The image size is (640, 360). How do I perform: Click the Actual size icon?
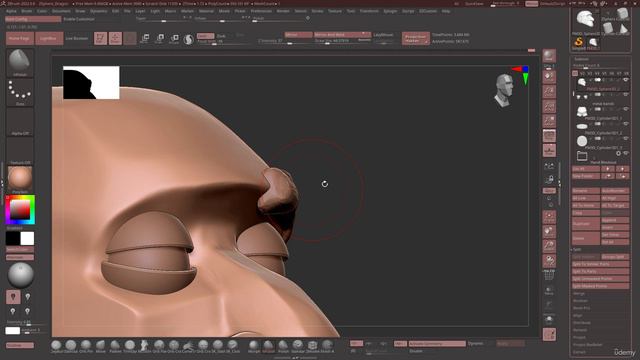(x=549, y=107)
